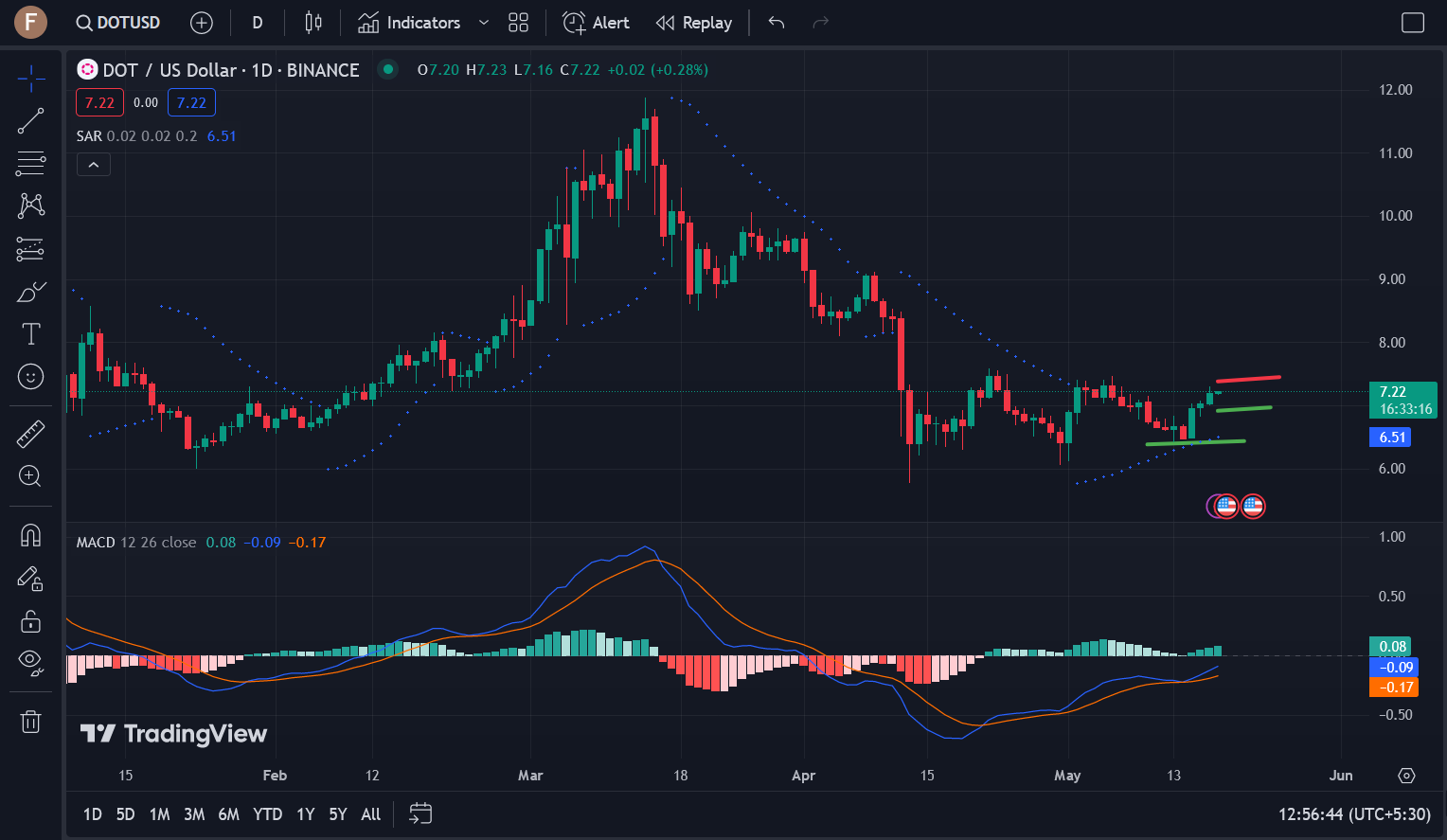This screenshot has height=840, width=1447.
Task: Activate the zoom in tool
Action: pos(30,476)
